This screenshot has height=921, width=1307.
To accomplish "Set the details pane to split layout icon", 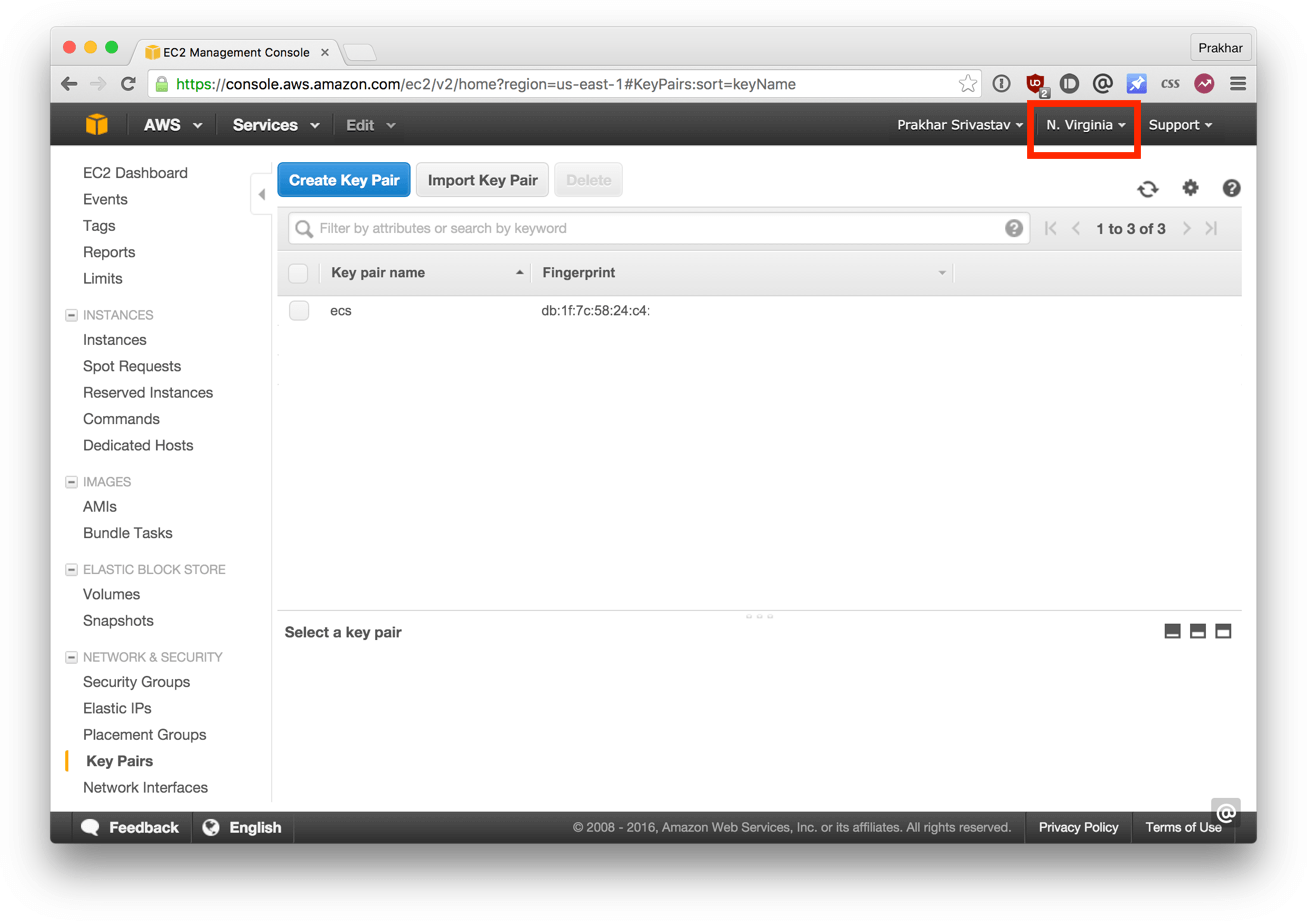I will [1198, 631].
